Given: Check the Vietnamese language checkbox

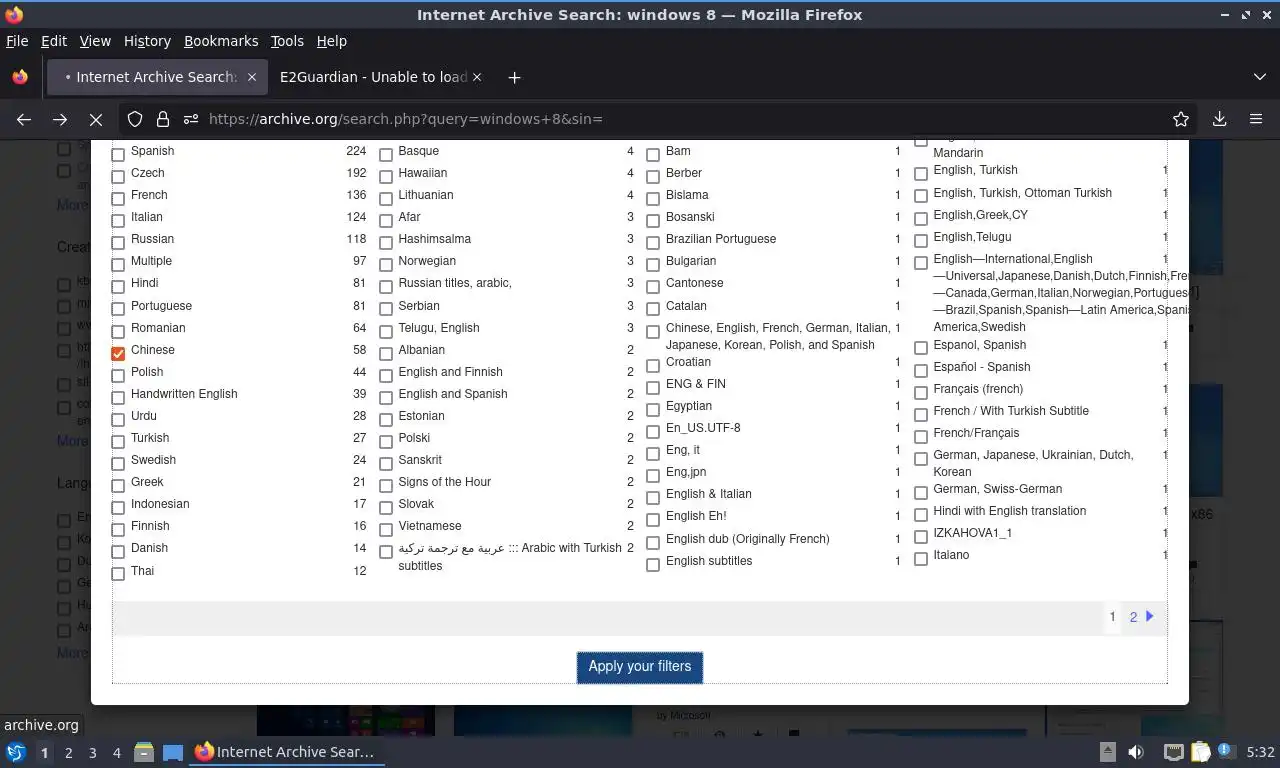Looking at the screenshot, I should click(x=386, y=529).
